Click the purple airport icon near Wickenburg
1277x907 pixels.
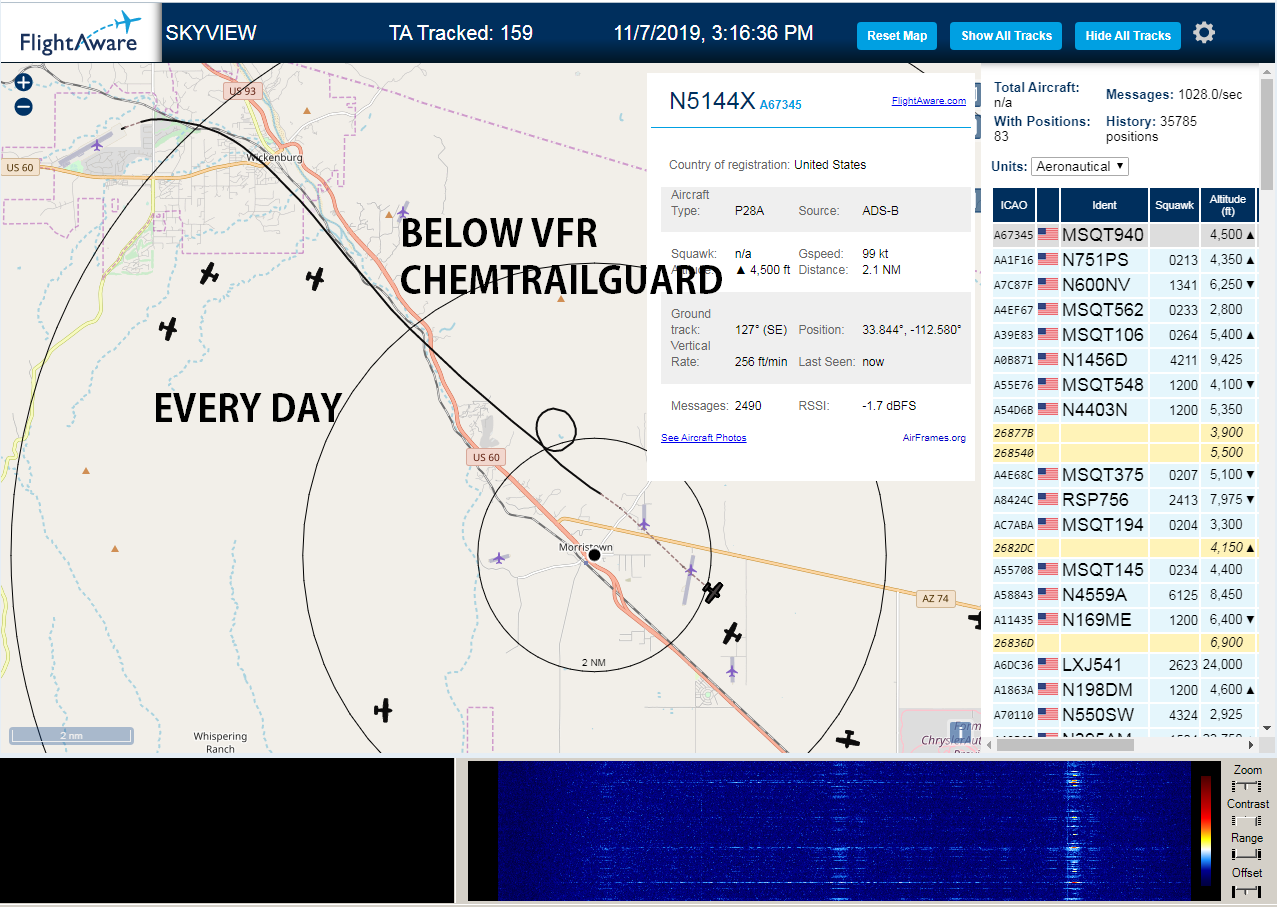97,144
